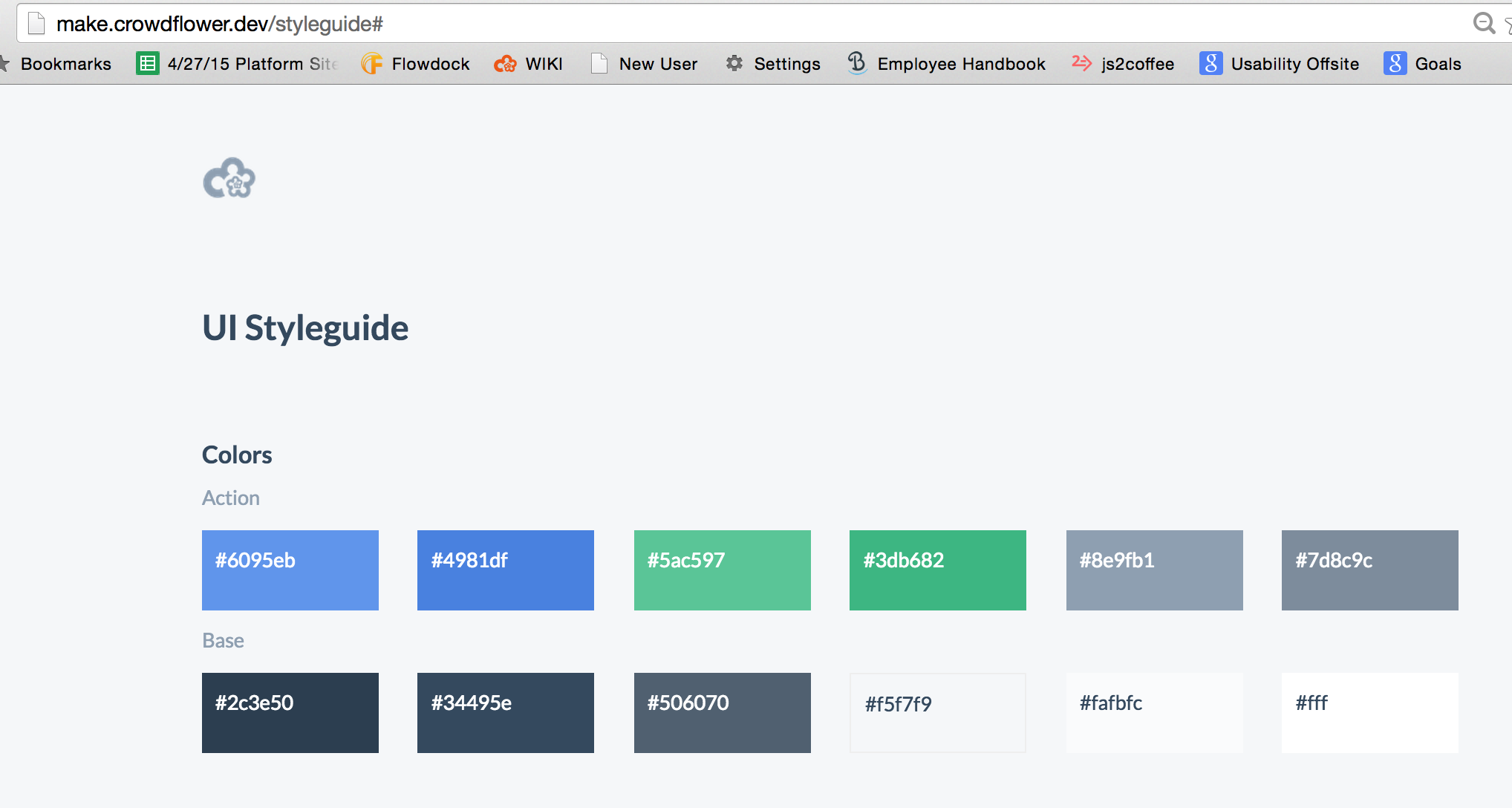
Task: Click the Employee Handbook B icon
Action: click(857, 63)
